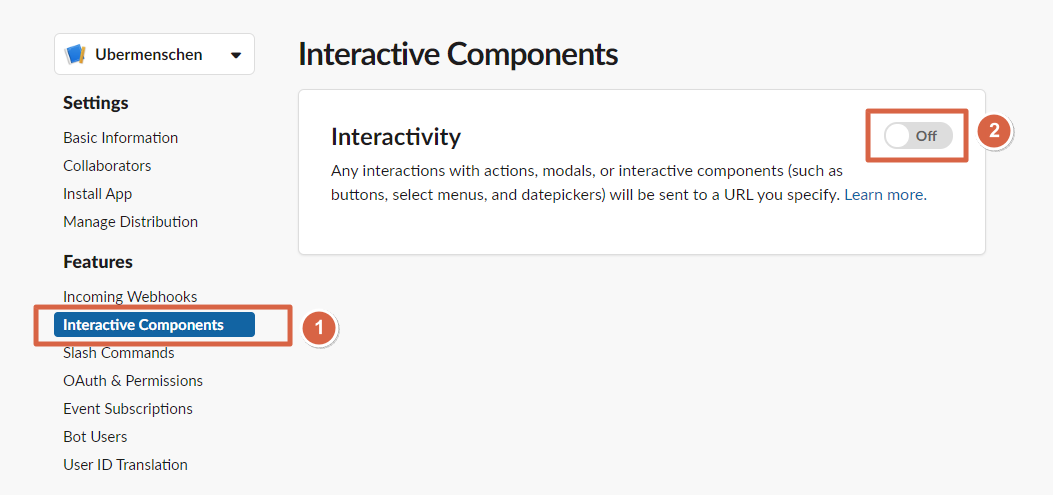Click the Ubermenschen app book icon
Image resolution: width=1053 pixels, height=495 pixels.
pyautogui.click(x=75, y=55)
